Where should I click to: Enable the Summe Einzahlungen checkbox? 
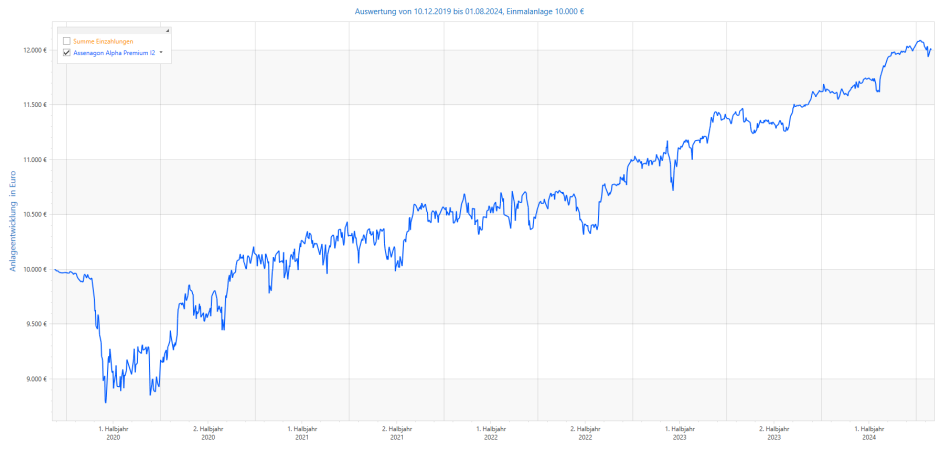pyautogui.click(x=66, y=41)
